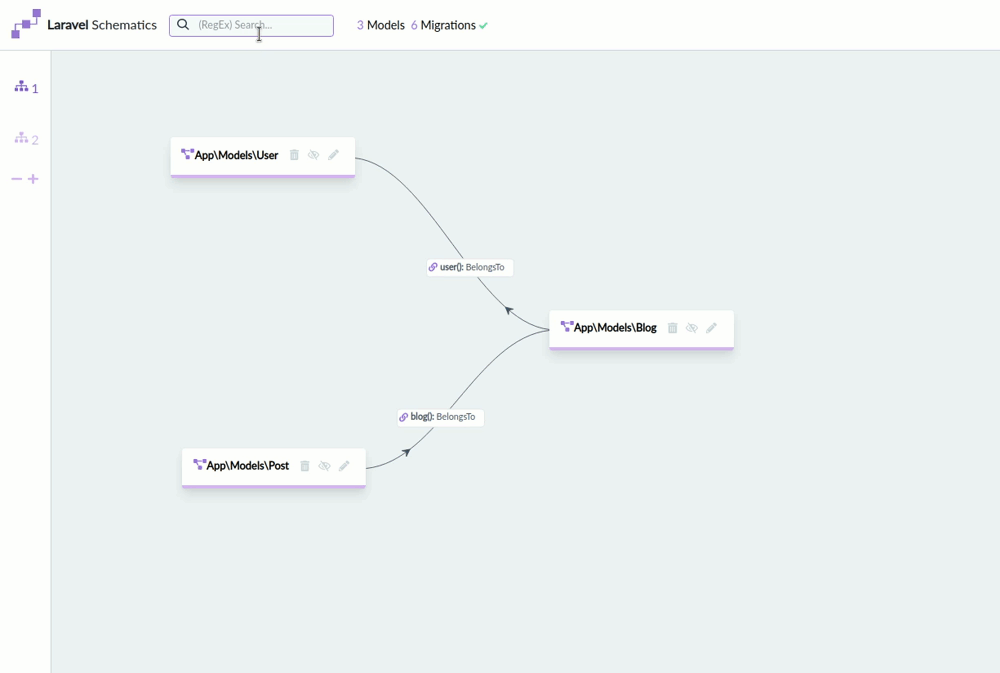Select the App\Models\Blog node title

(x=615, y=328)
